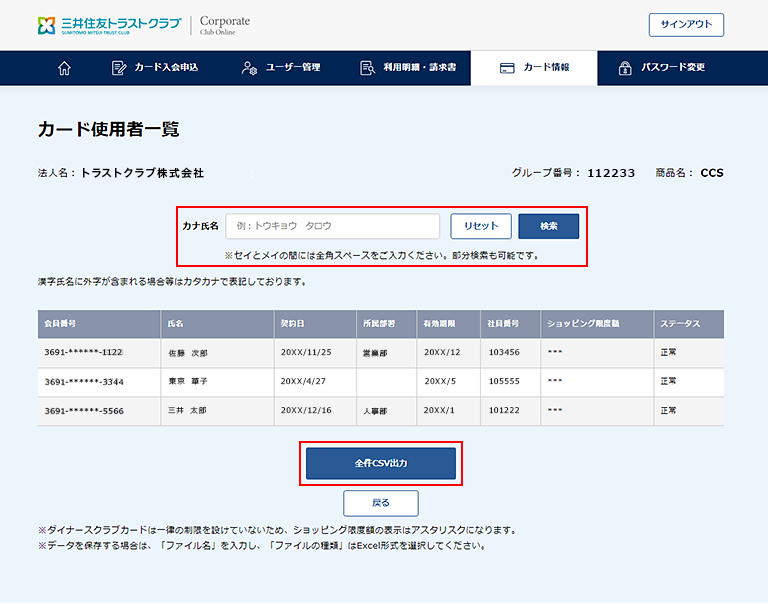Select member number 3691-******-5566
This screenshot has height=604, width=768.
tap(84, 411)
